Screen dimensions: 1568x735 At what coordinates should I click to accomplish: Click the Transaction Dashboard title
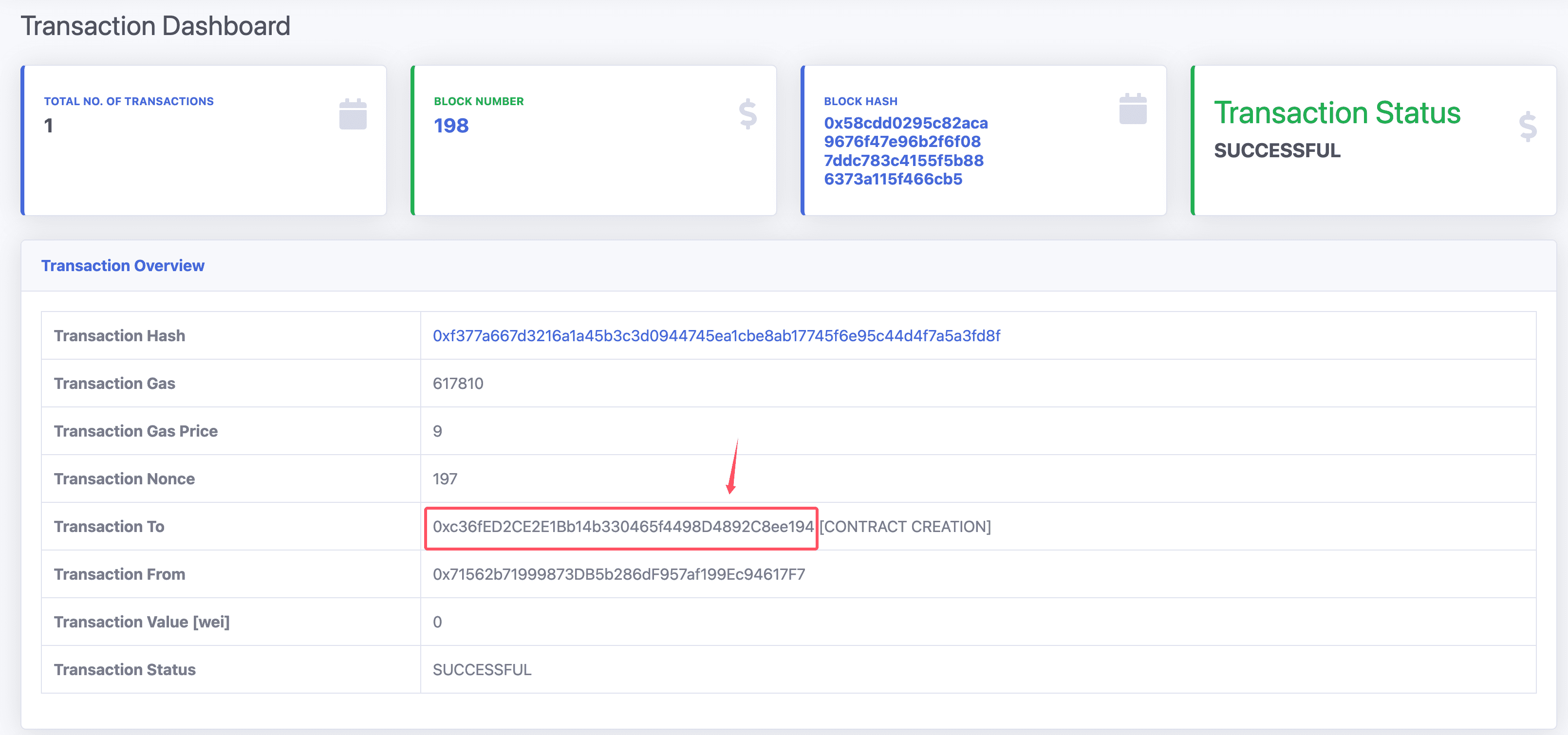[156, 25]
